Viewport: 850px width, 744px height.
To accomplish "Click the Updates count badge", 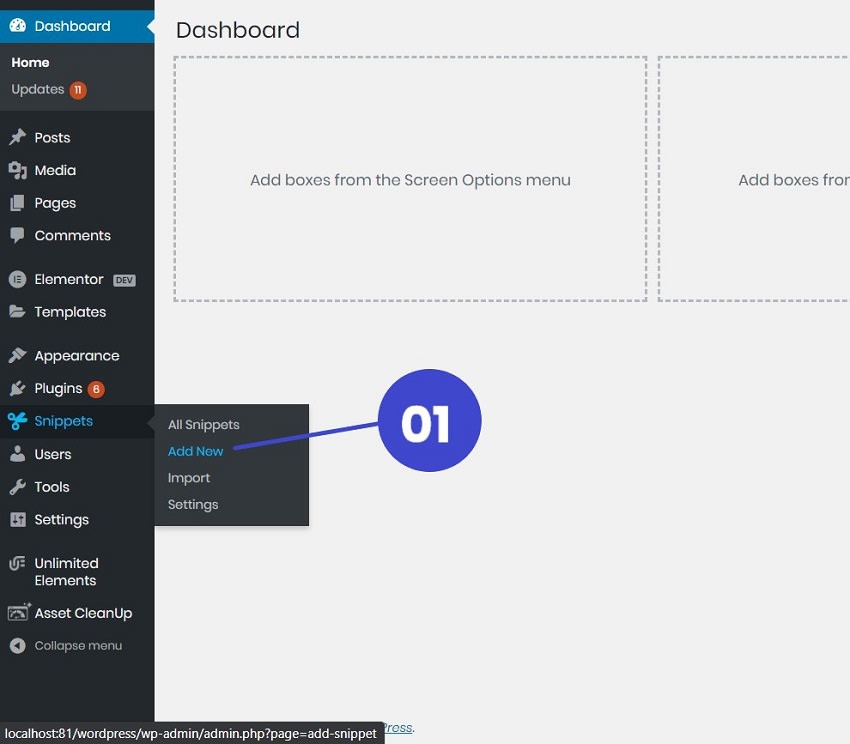I will (x=78, y=89).
